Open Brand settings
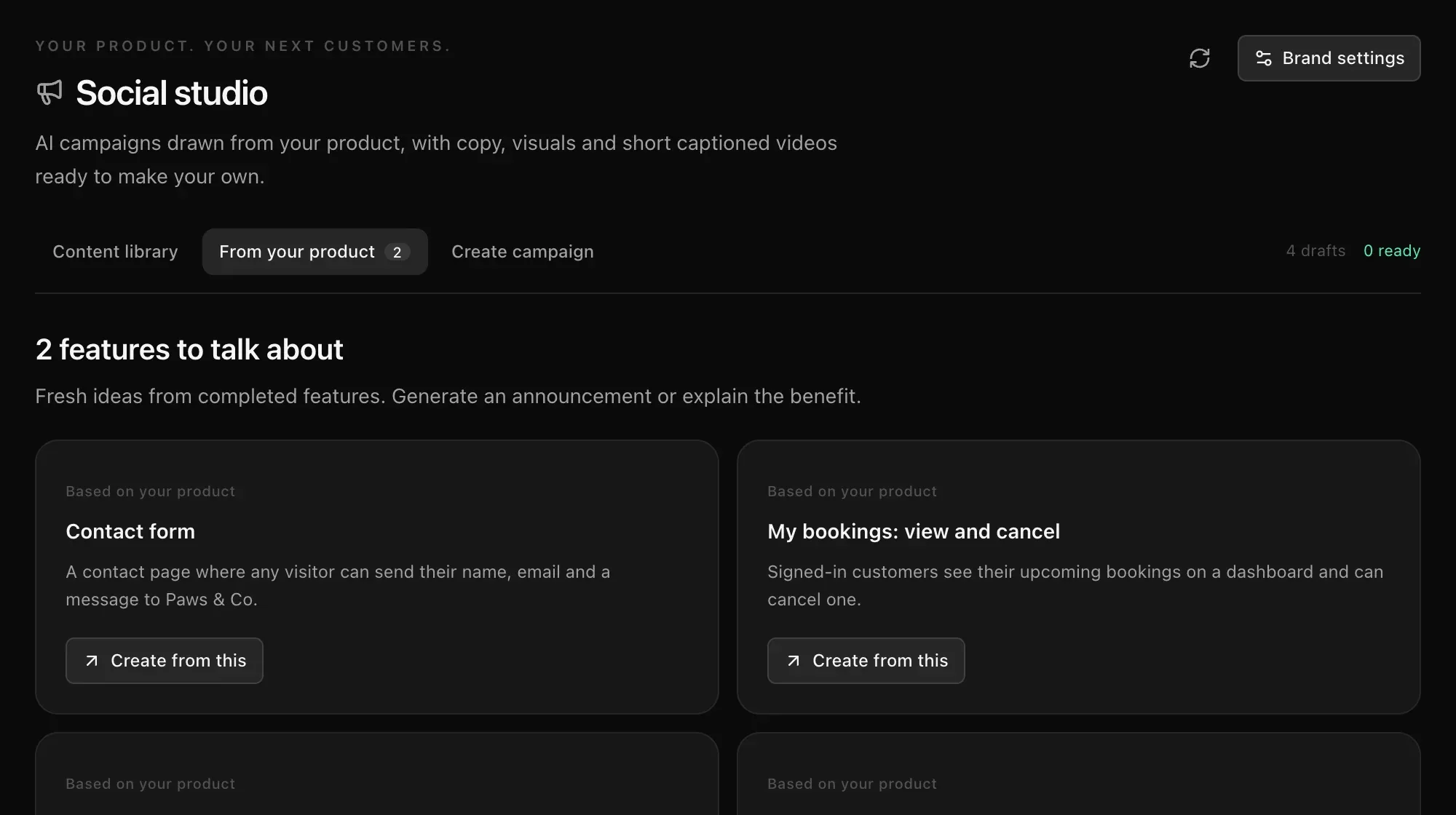 pyautogui.click(x=1329, y=58)
